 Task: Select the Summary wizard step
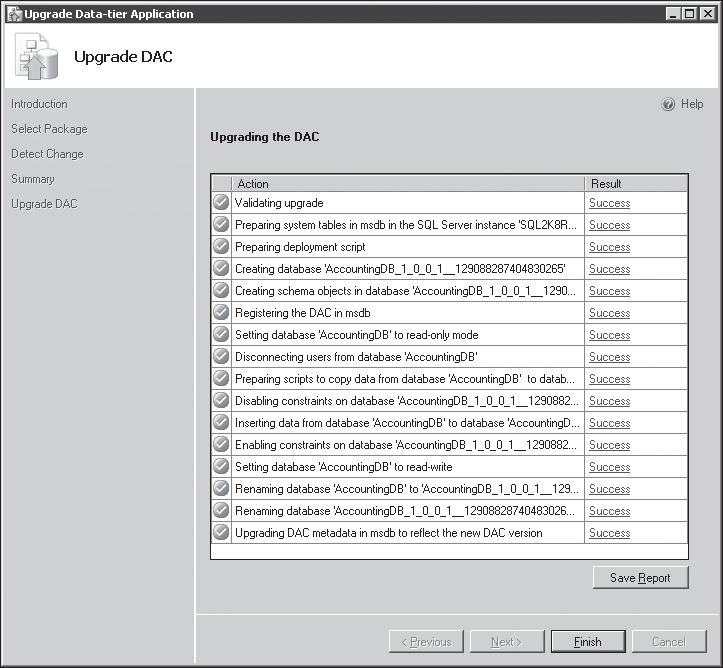click(33, 179)
